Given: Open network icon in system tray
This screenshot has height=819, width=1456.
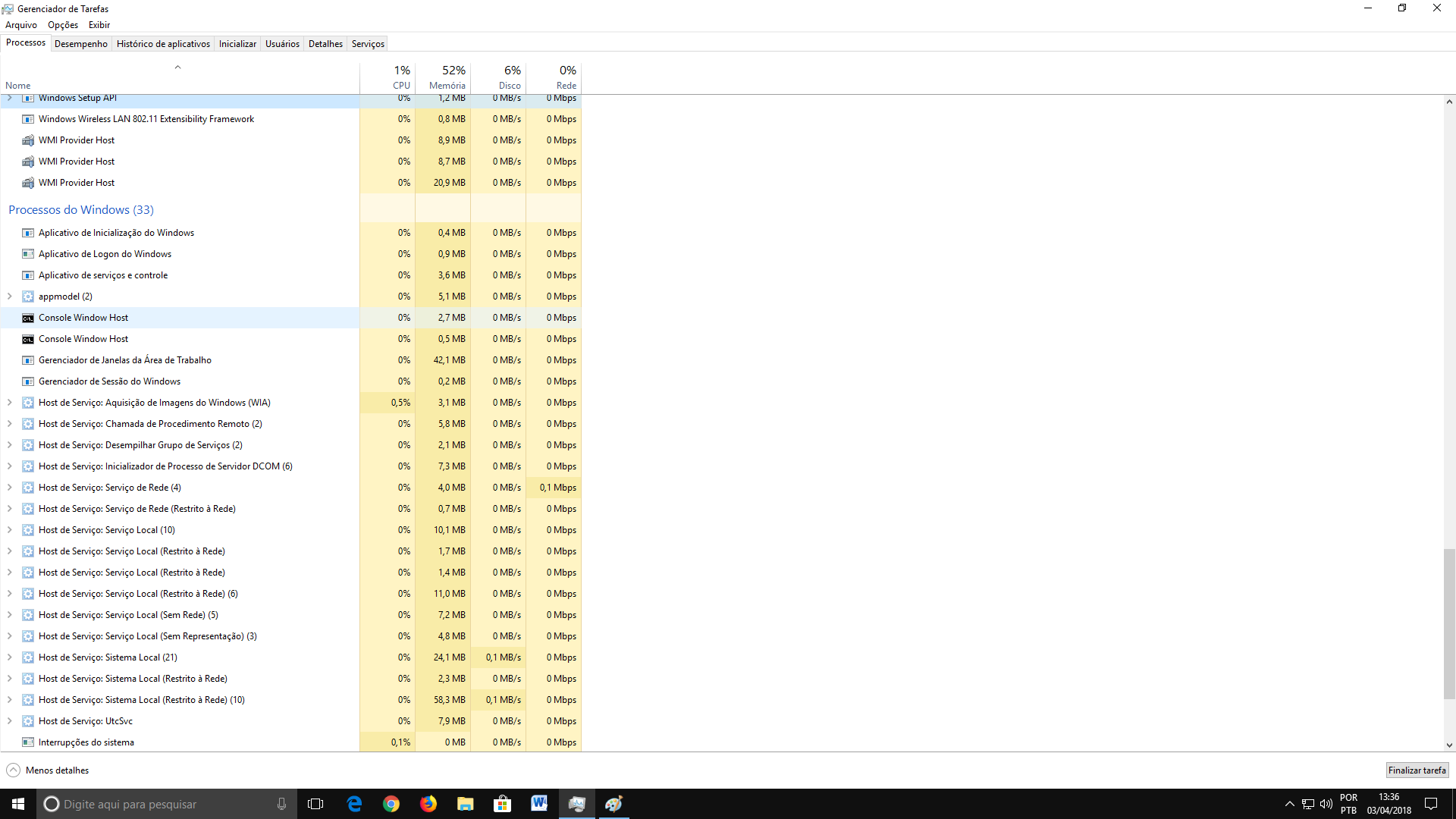Looking at the screenshot, I should [x=1308, y=804].
